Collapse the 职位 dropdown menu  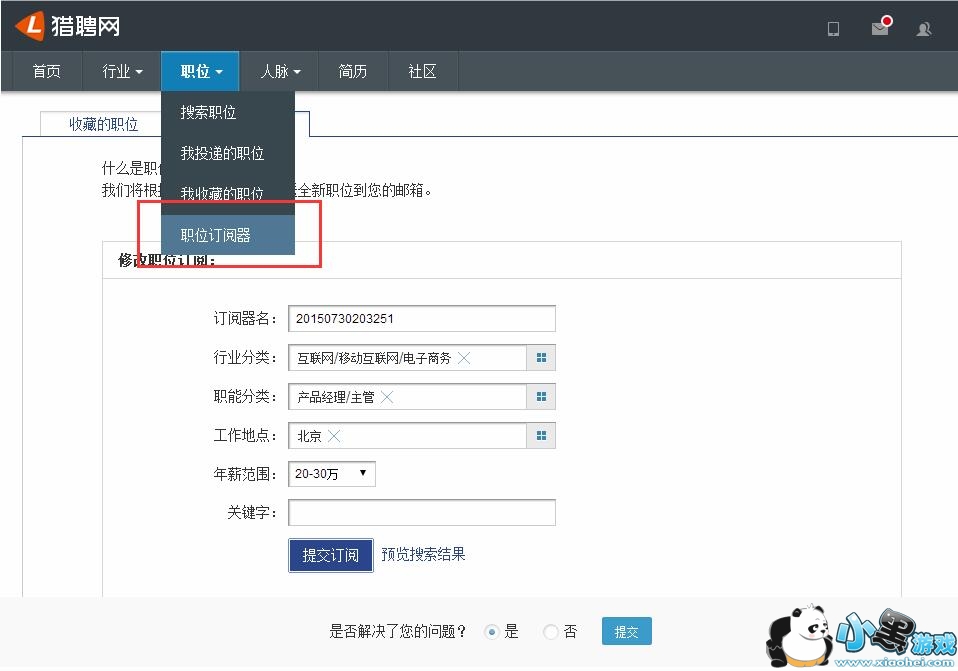pos(200,72)
